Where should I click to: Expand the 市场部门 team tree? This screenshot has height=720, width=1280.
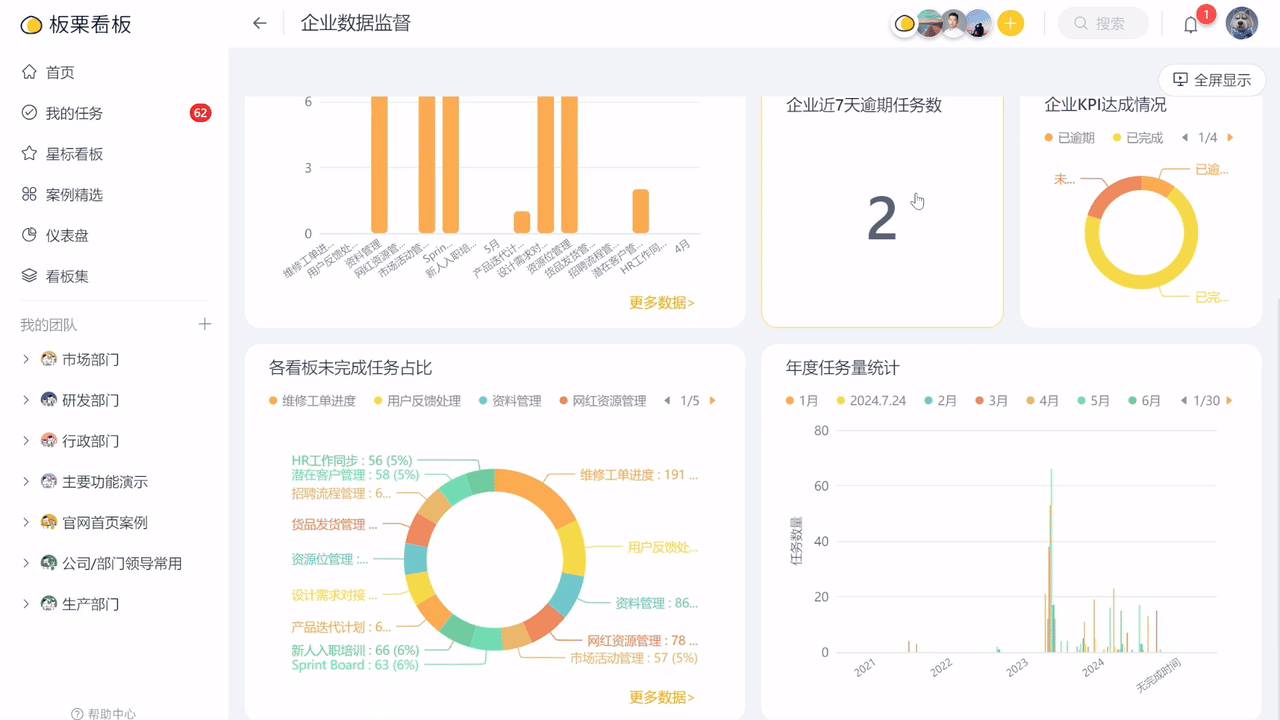coord(26,359)
